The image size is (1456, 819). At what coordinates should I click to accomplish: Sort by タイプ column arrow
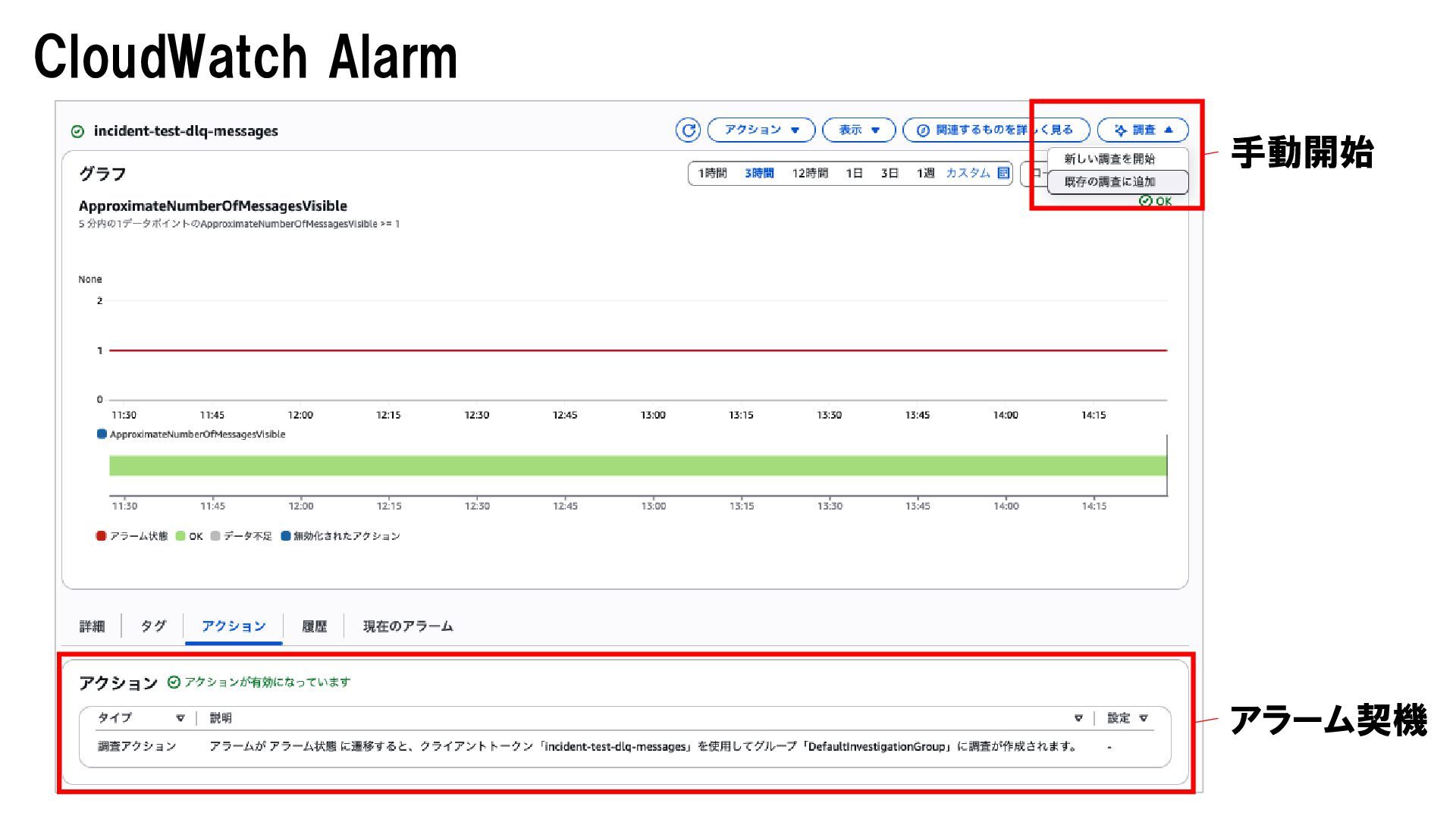180,718
